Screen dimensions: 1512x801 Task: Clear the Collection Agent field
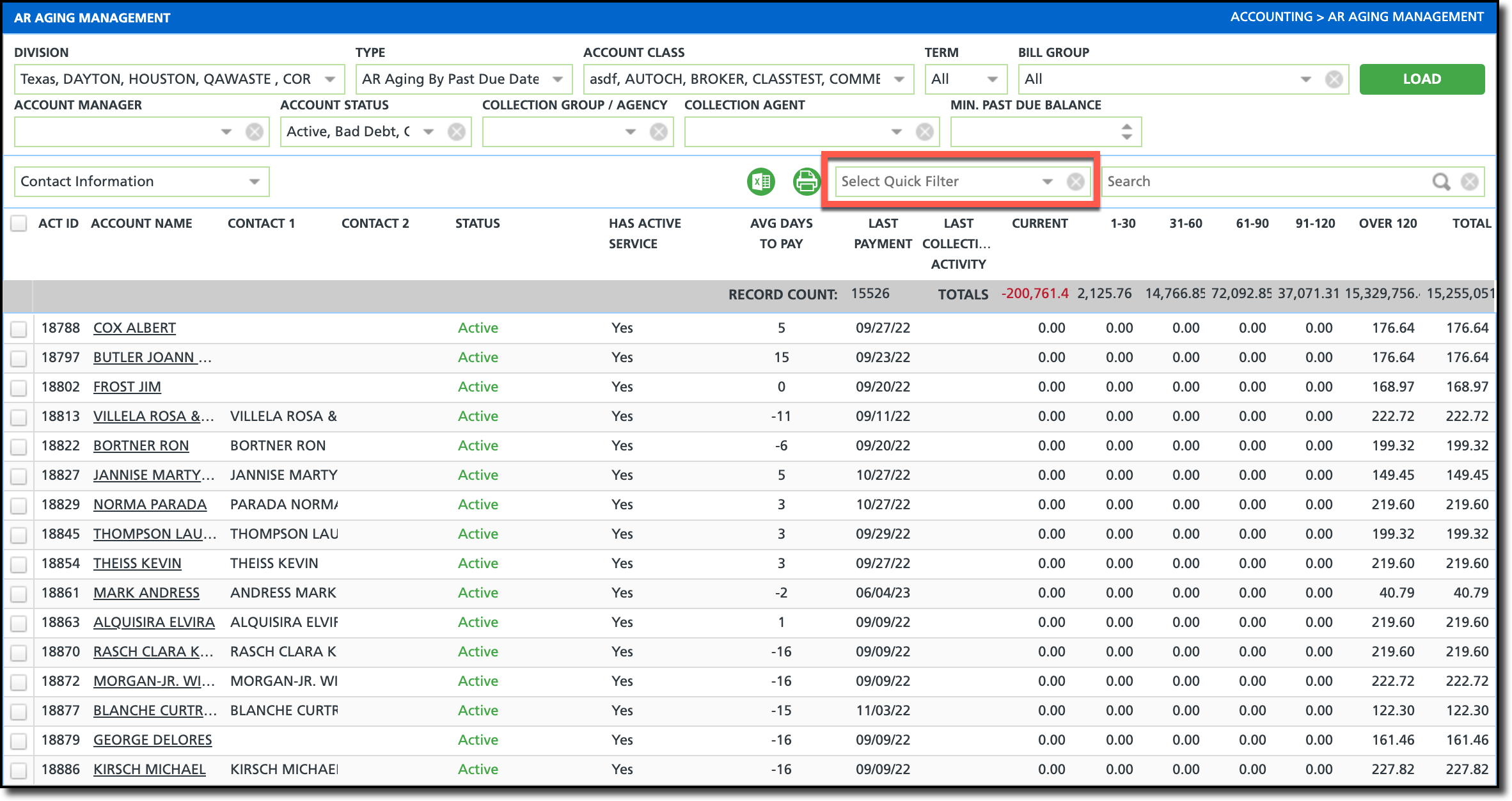point(924,132)
